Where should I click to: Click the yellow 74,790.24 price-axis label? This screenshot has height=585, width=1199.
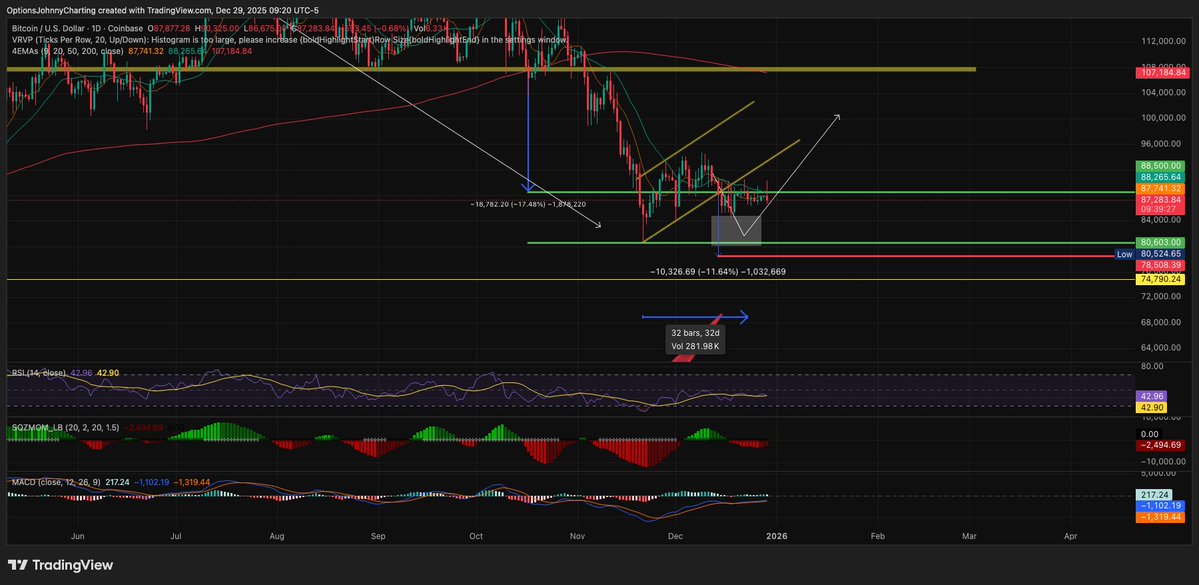click(x=1161, y=280)
